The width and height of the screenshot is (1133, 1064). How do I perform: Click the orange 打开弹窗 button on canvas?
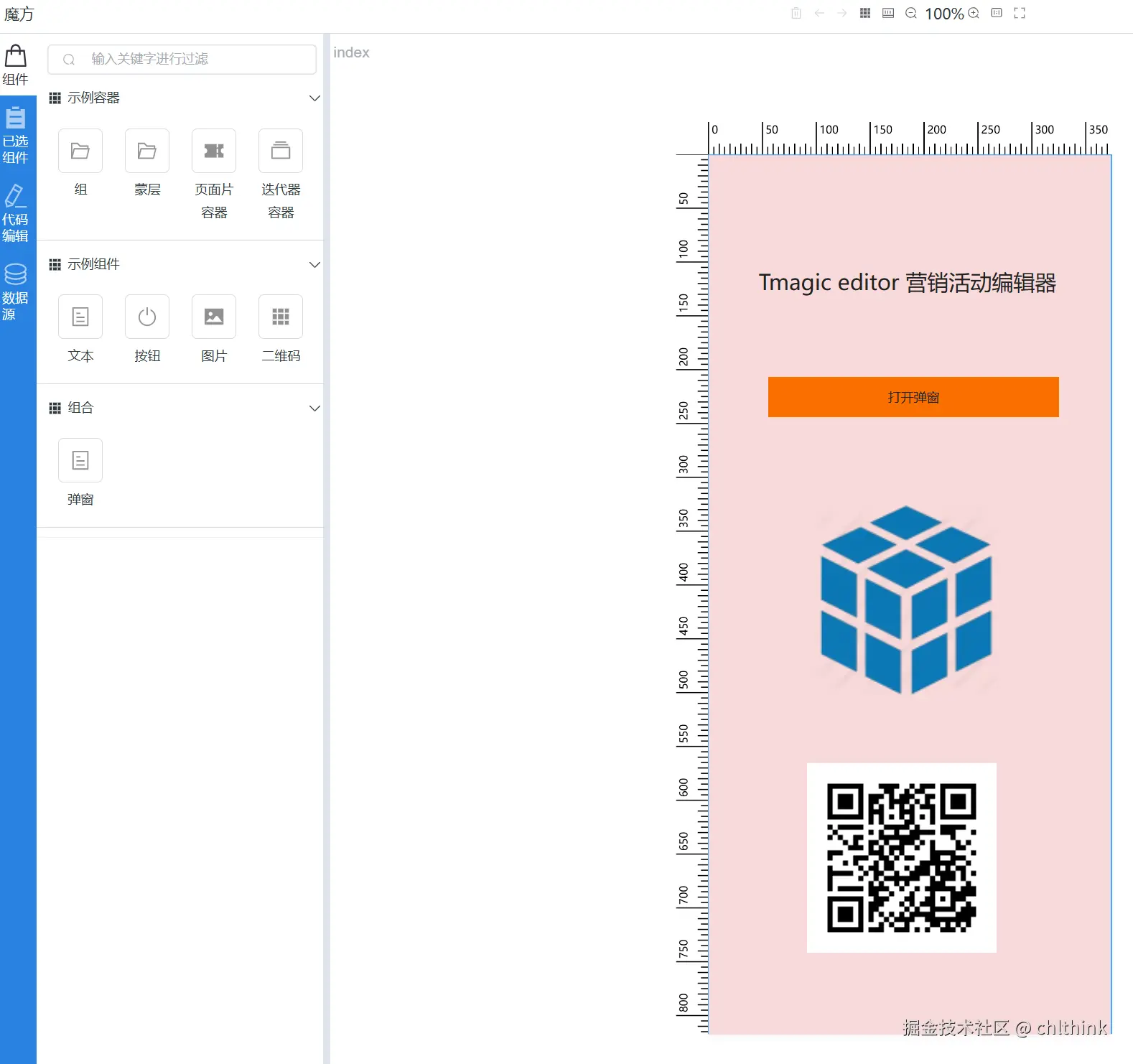pyautogui.click(x=913, y=397)
